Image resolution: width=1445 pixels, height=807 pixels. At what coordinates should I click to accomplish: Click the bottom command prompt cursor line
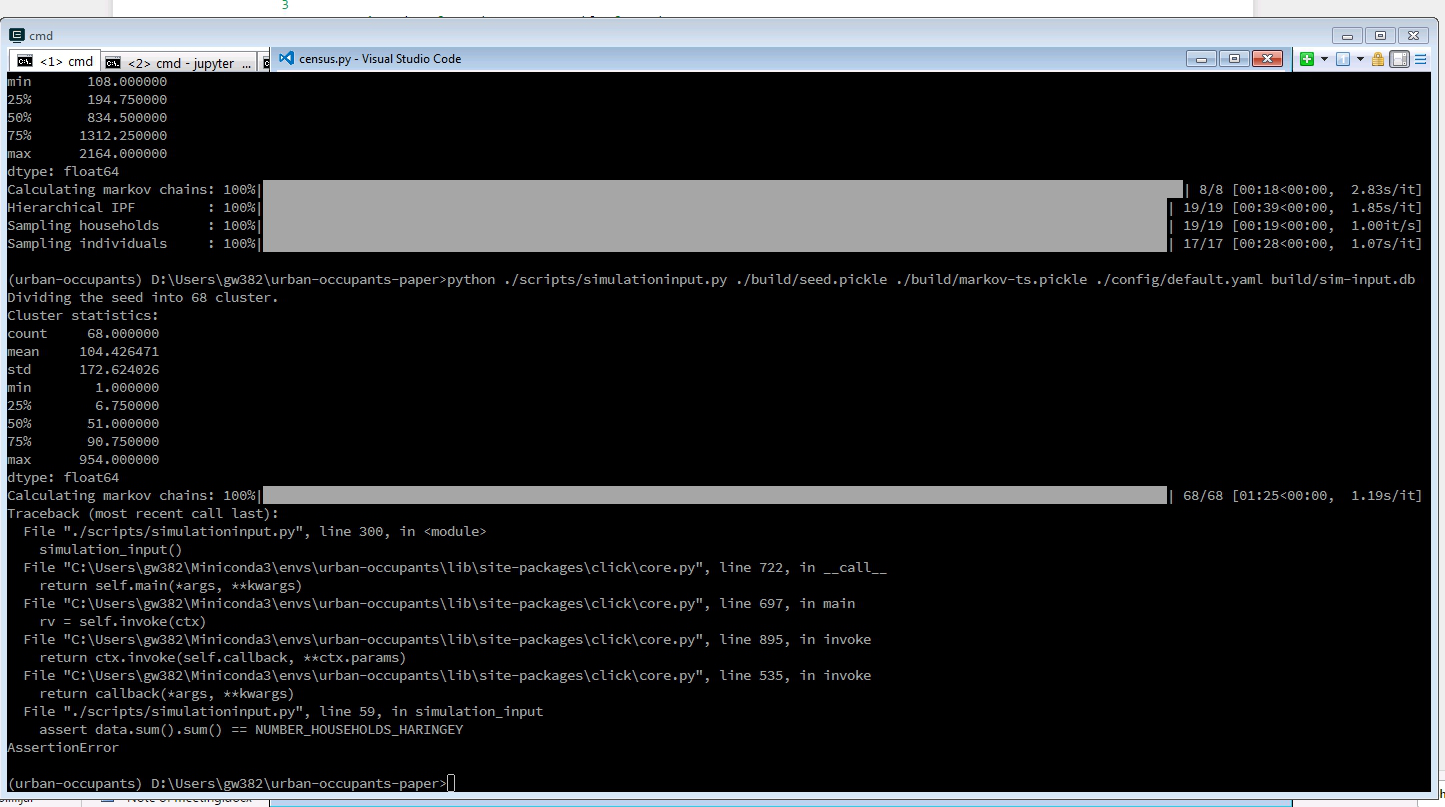231,783
